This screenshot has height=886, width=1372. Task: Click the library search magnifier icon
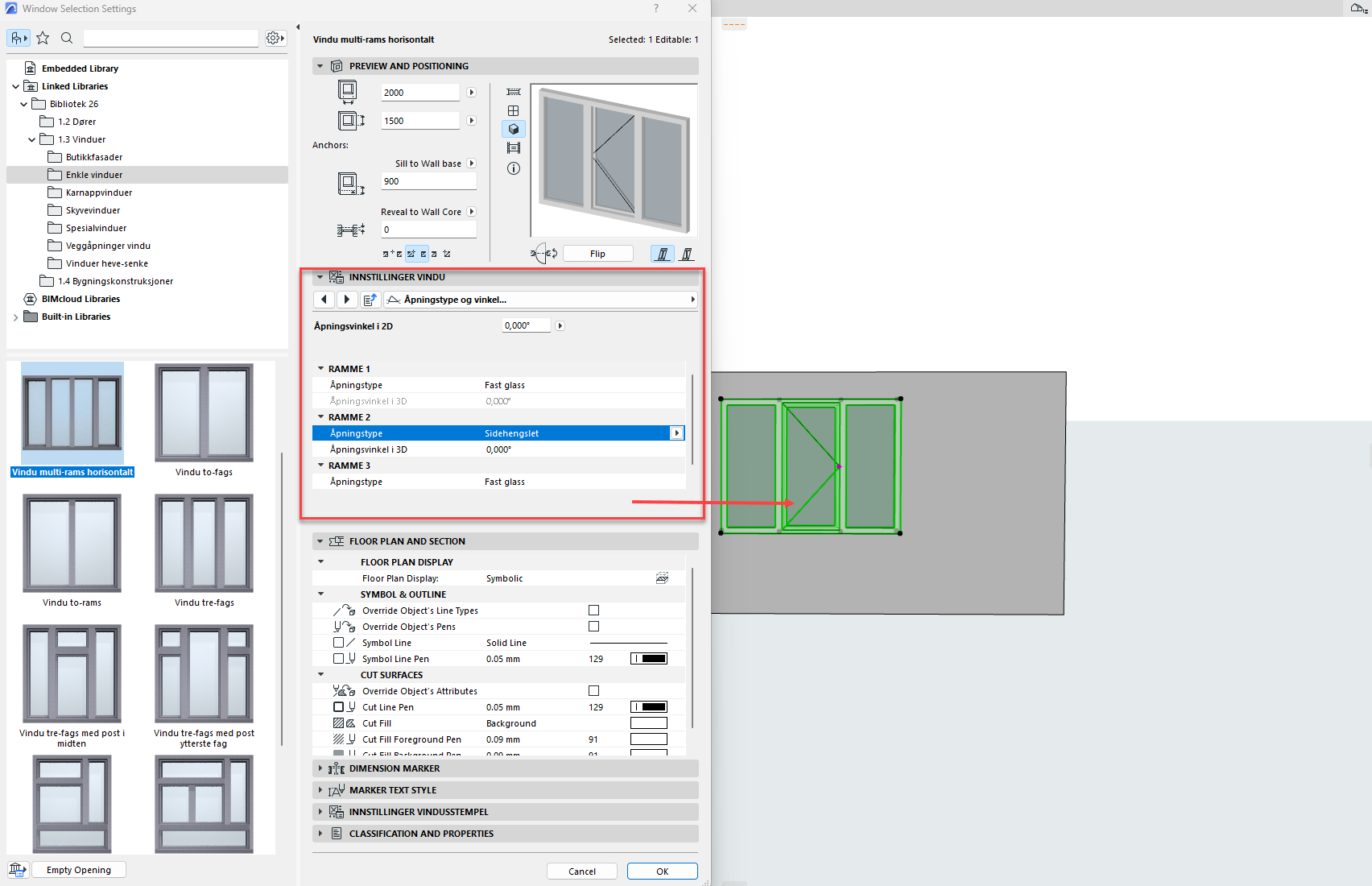[67, 38]
